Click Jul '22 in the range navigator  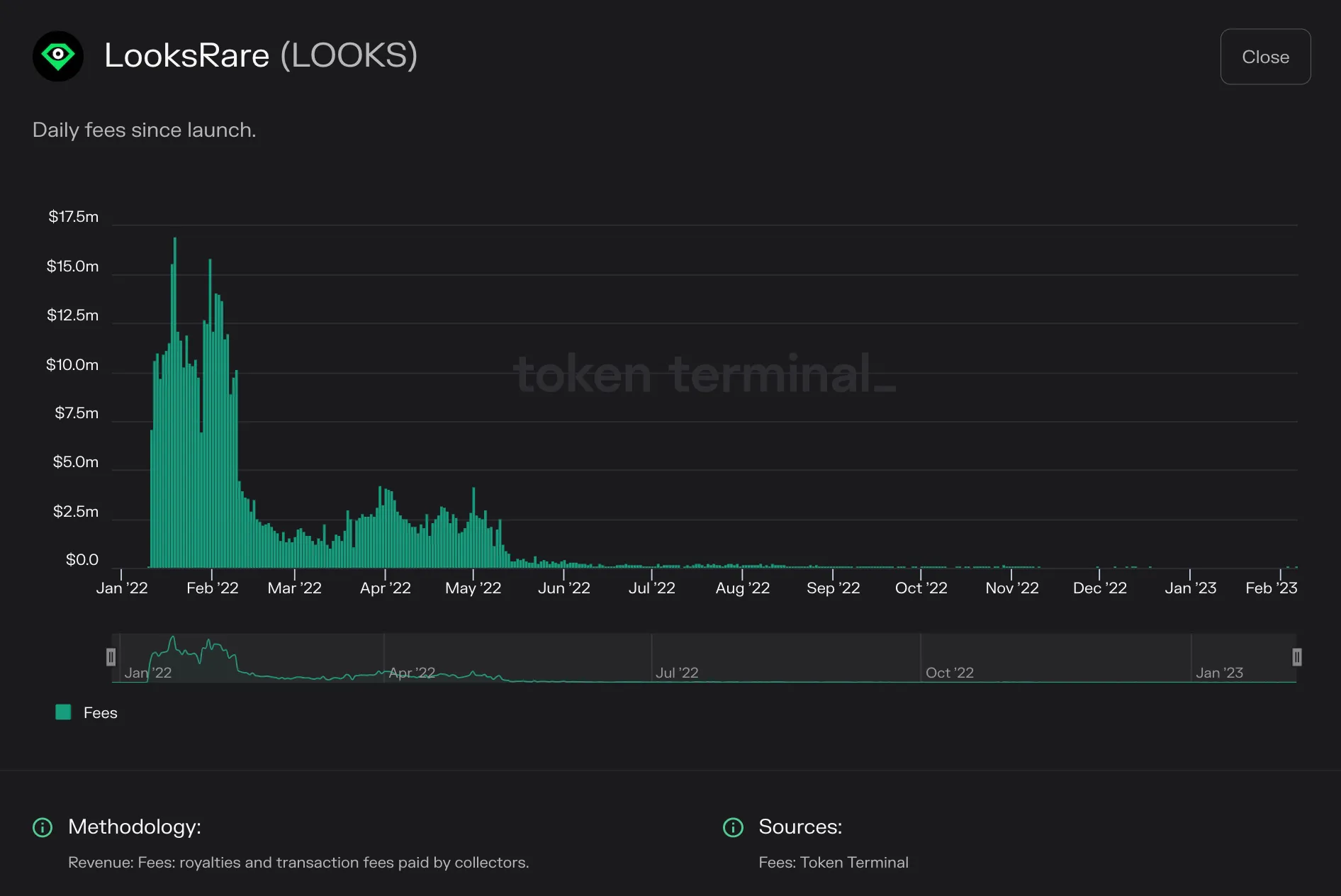(677, 673)
